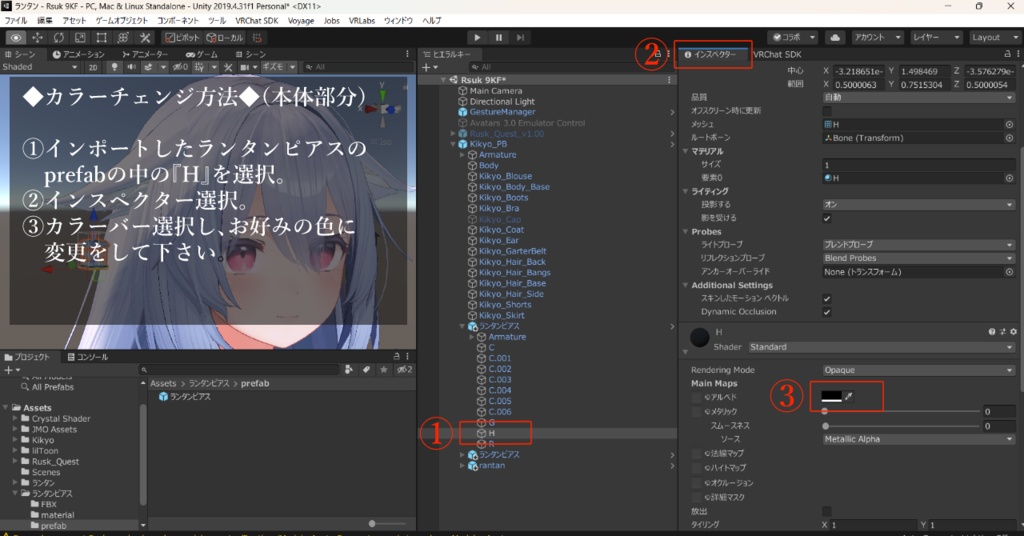Open scene component tools wrench icon
The width and height of the screenshot is (1024, 536).
228,67
